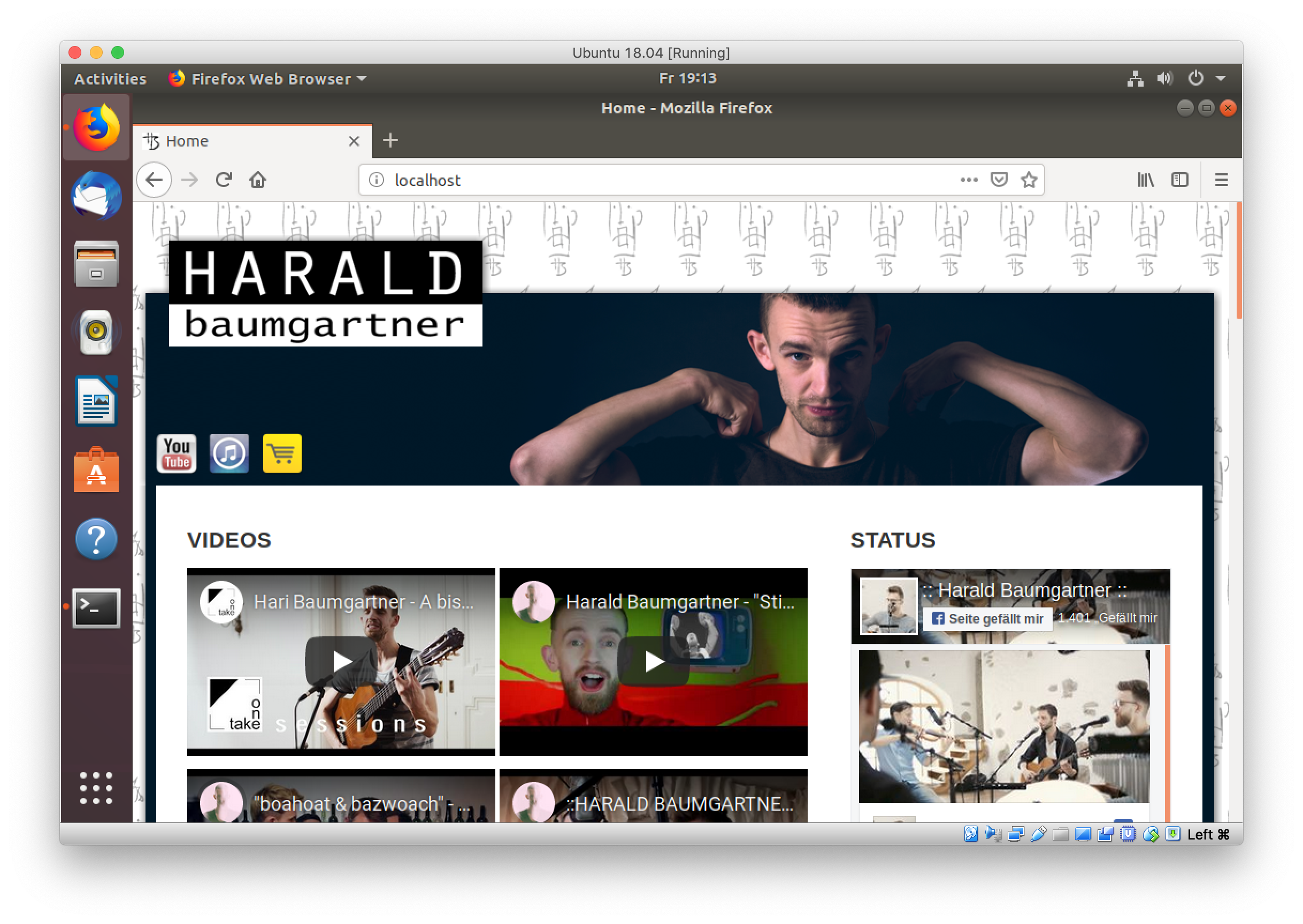Image resolution: width=1303 pixels, height=924 pixels.
Task: Open the Facebook profile picture thumbnail
Action: tap(888, 606)
